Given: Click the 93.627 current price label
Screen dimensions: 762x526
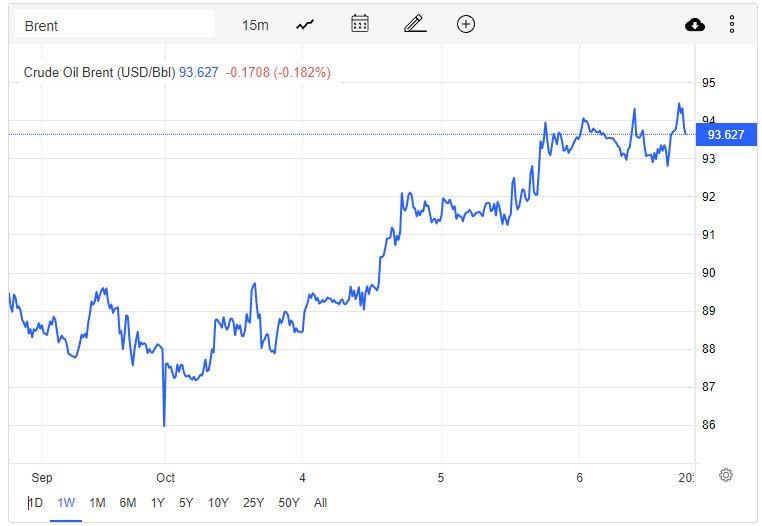Looking at the screenshot, I should coord(726,135).
